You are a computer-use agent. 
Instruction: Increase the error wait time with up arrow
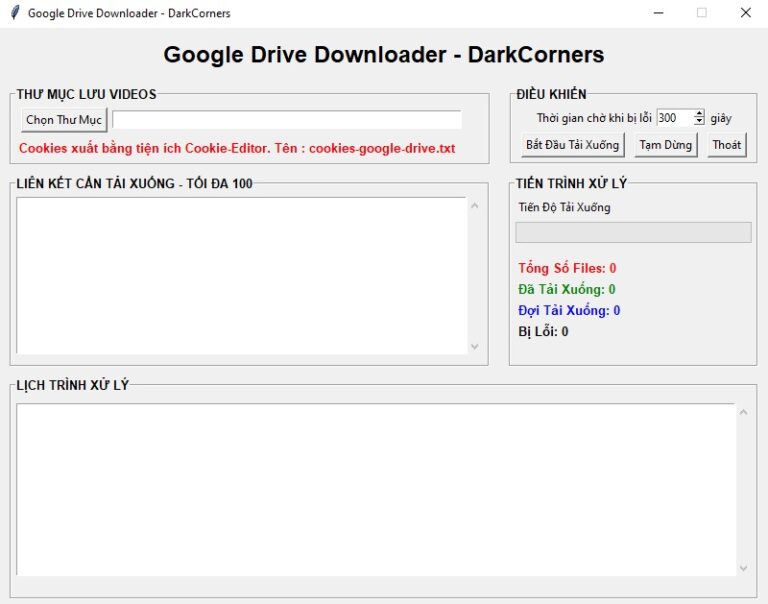[x=699, y=114]
